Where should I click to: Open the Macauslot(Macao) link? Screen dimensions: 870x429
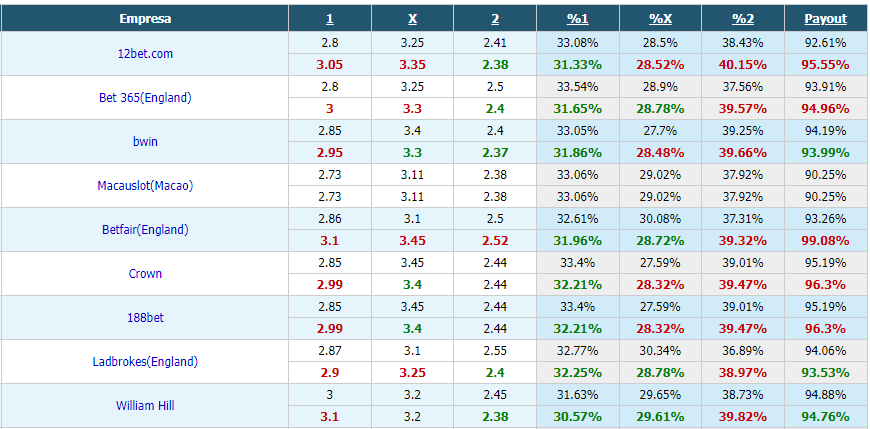pyautogui.click(x=145, y=186)
